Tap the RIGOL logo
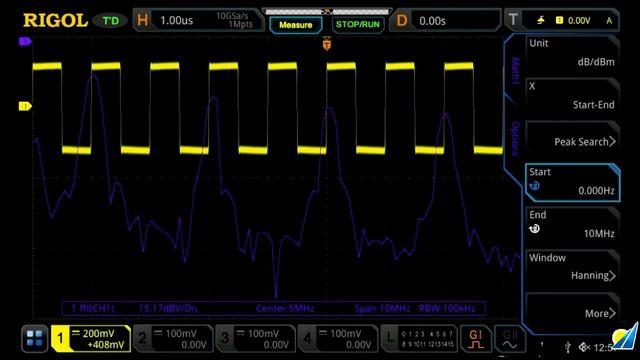The height and width of the screenshot is (360, 640). (55, 20)
